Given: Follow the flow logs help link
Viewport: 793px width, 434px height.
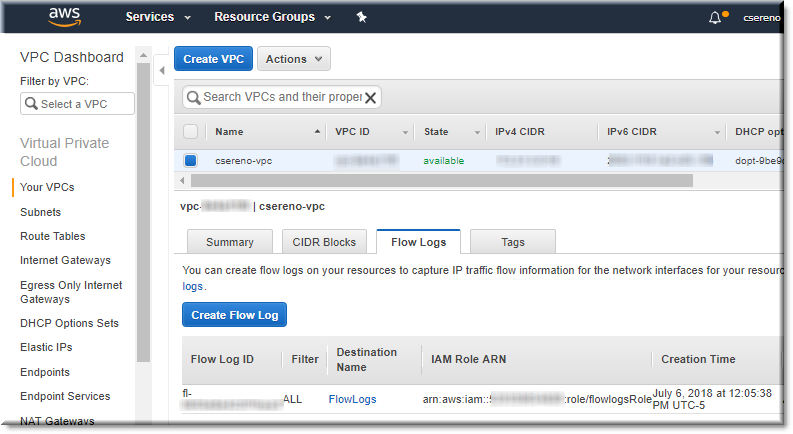Looking at the screenshot, I should [x=192, y=286].
